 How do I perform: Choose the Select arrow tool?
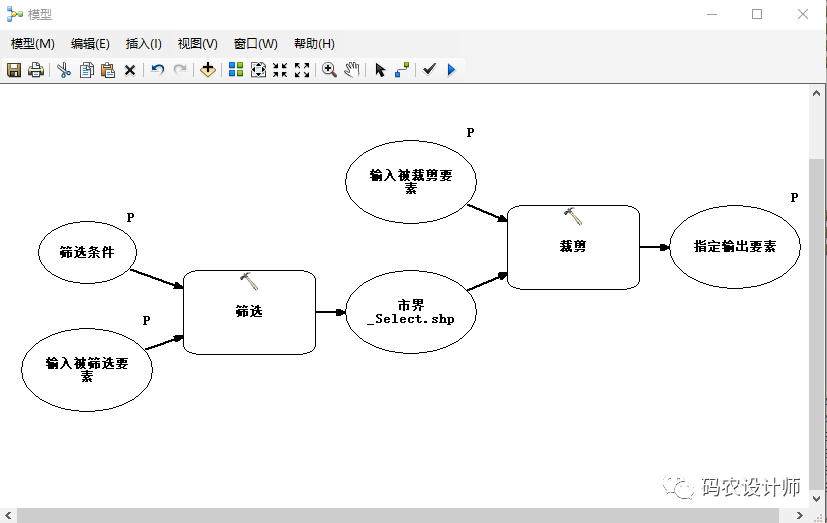click(379, 70)
